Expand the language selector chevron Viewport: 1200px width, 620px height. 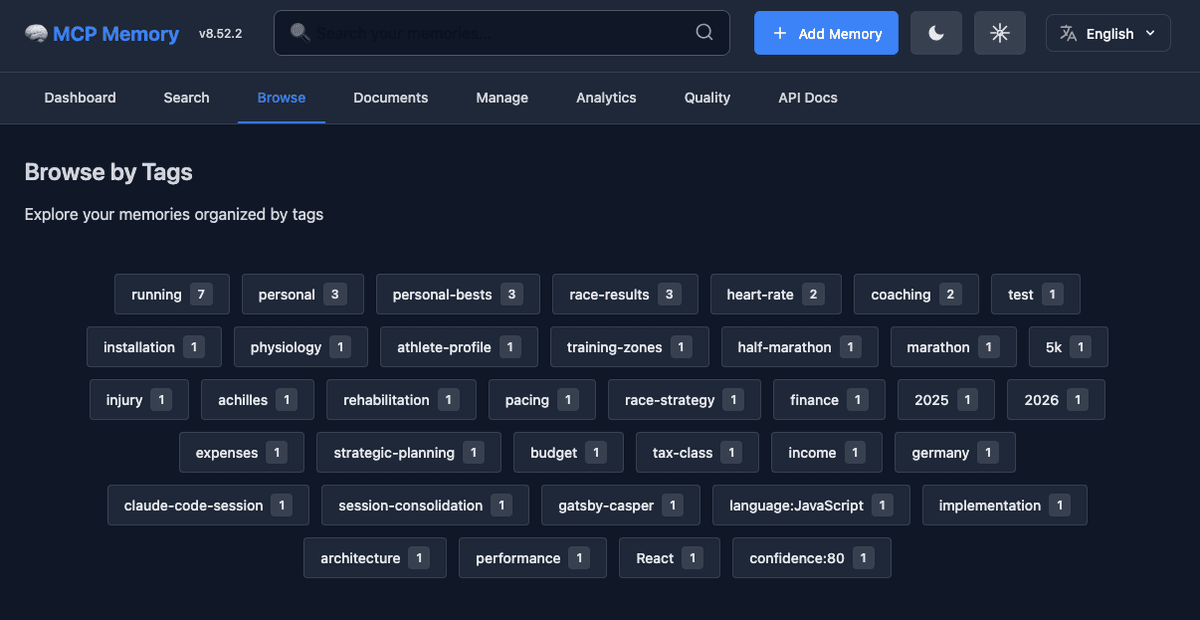(x=1152, y=32)
